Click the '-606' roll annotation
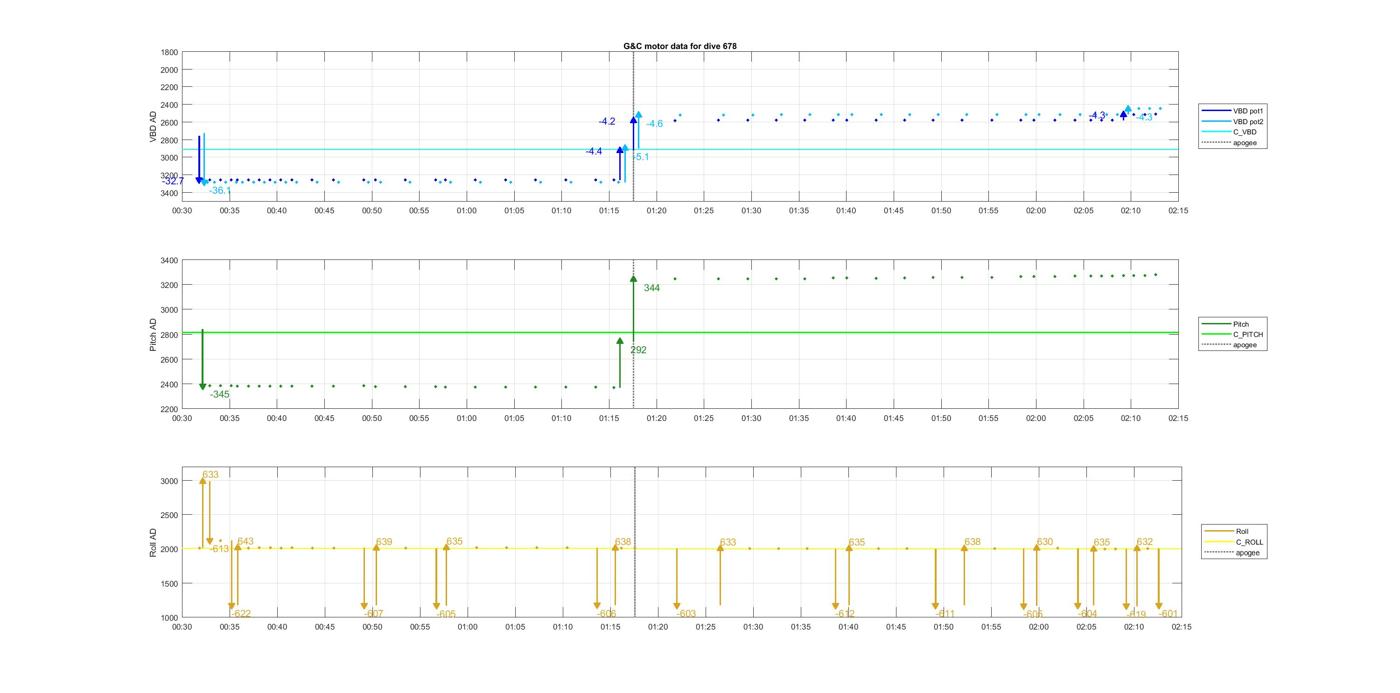1400x693 pixels. click(x=606, y=614)
